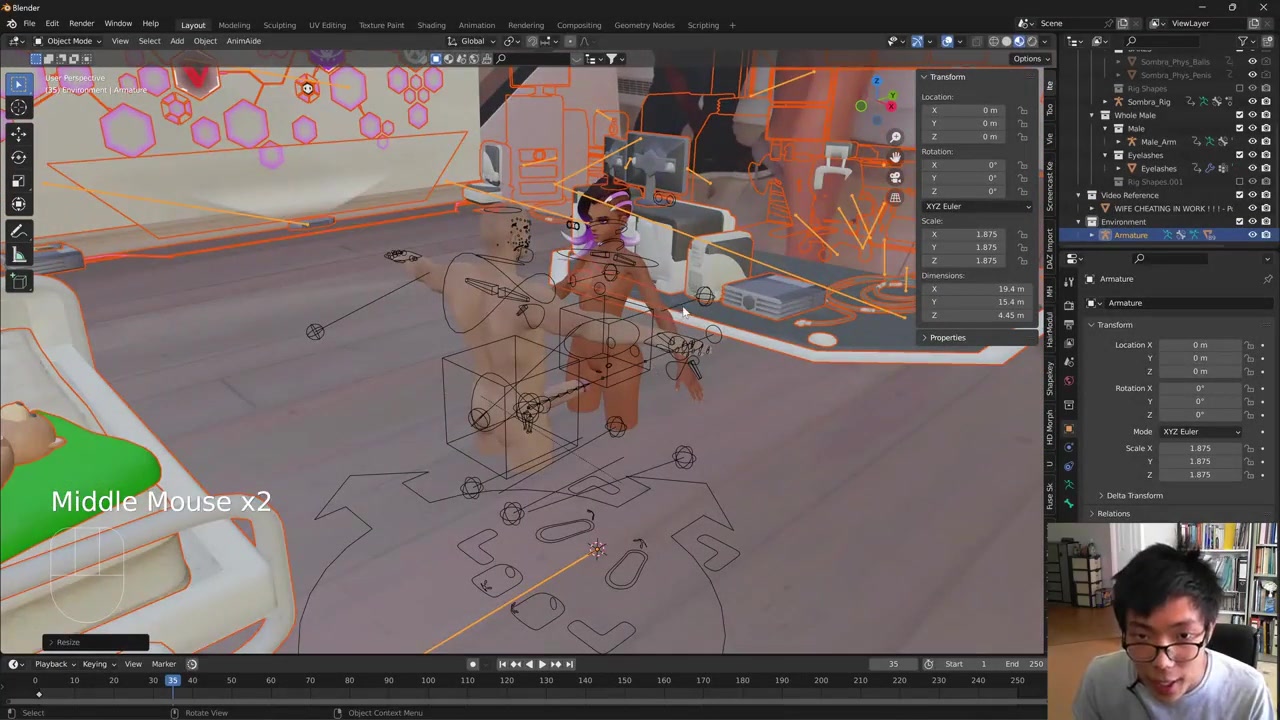Uncheck the Whole Male collection checkbox
The width and height of the screenshot is (1280, 720).
(1239, 115)
